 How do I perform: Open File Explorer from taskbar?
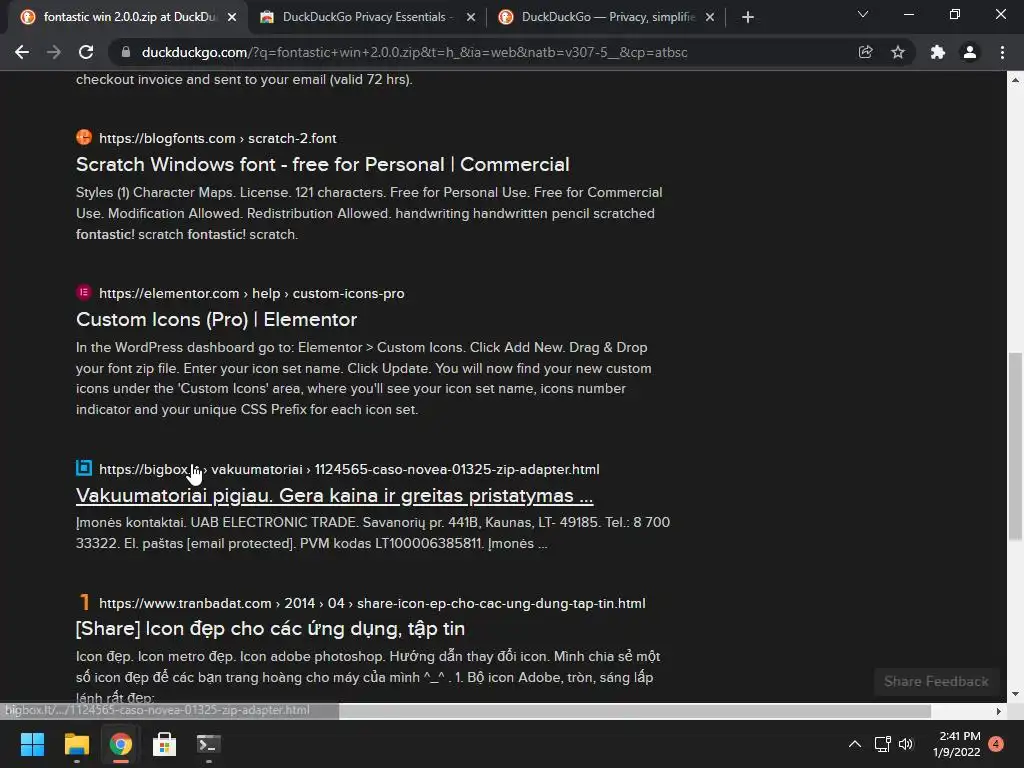point(76,744)
